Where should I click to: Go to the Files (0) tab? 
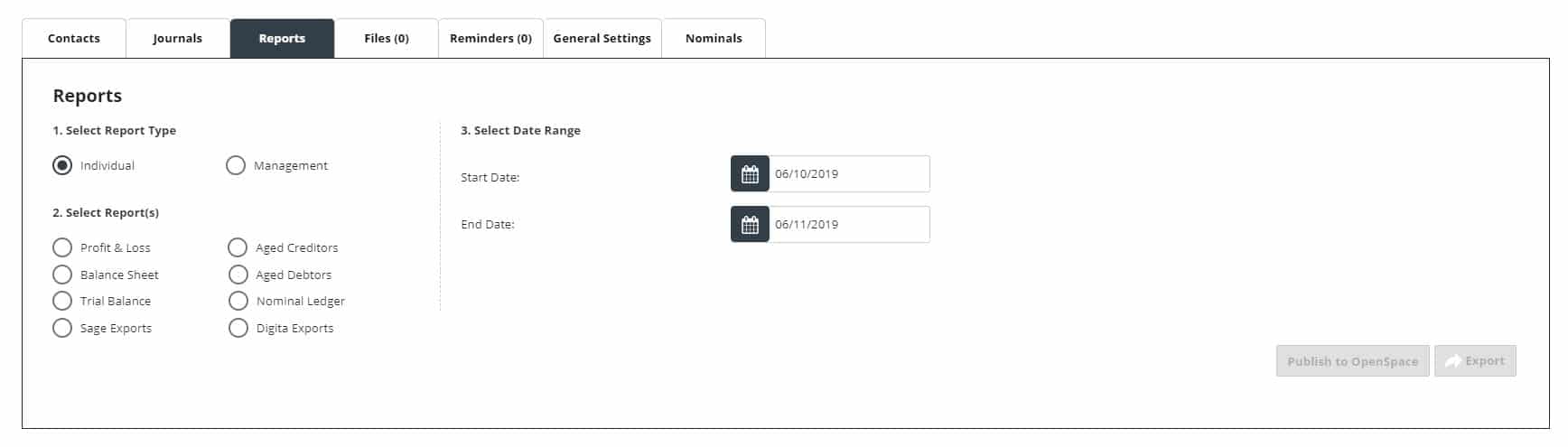click(x=387, y=39)
